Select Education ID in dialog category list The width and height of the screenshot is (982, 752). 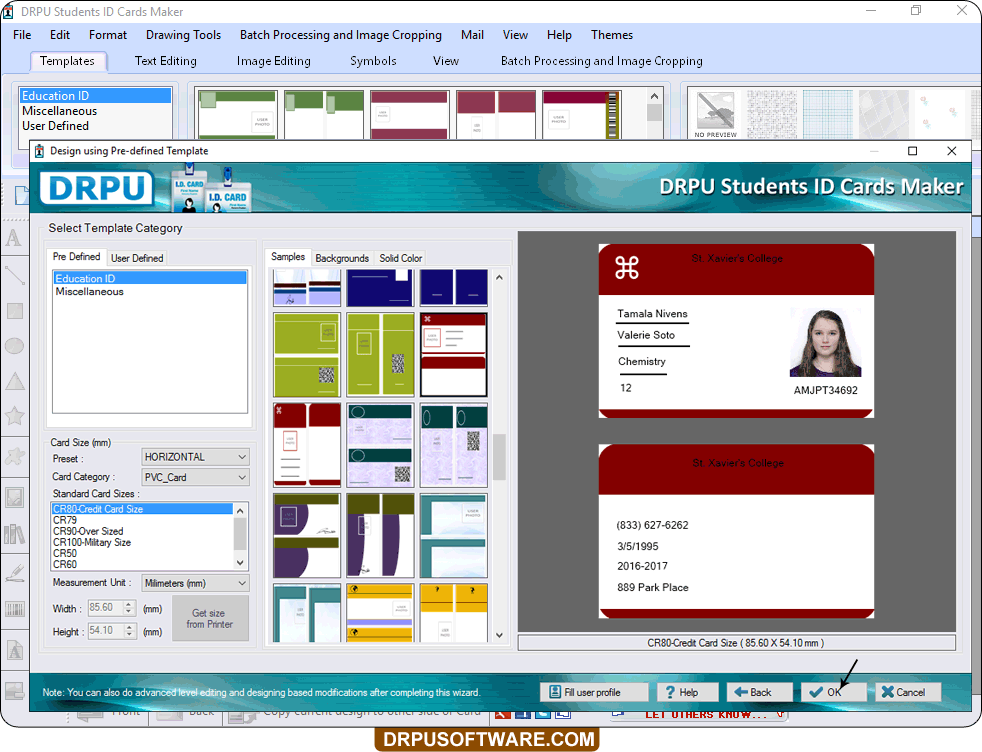click(150, 279)
